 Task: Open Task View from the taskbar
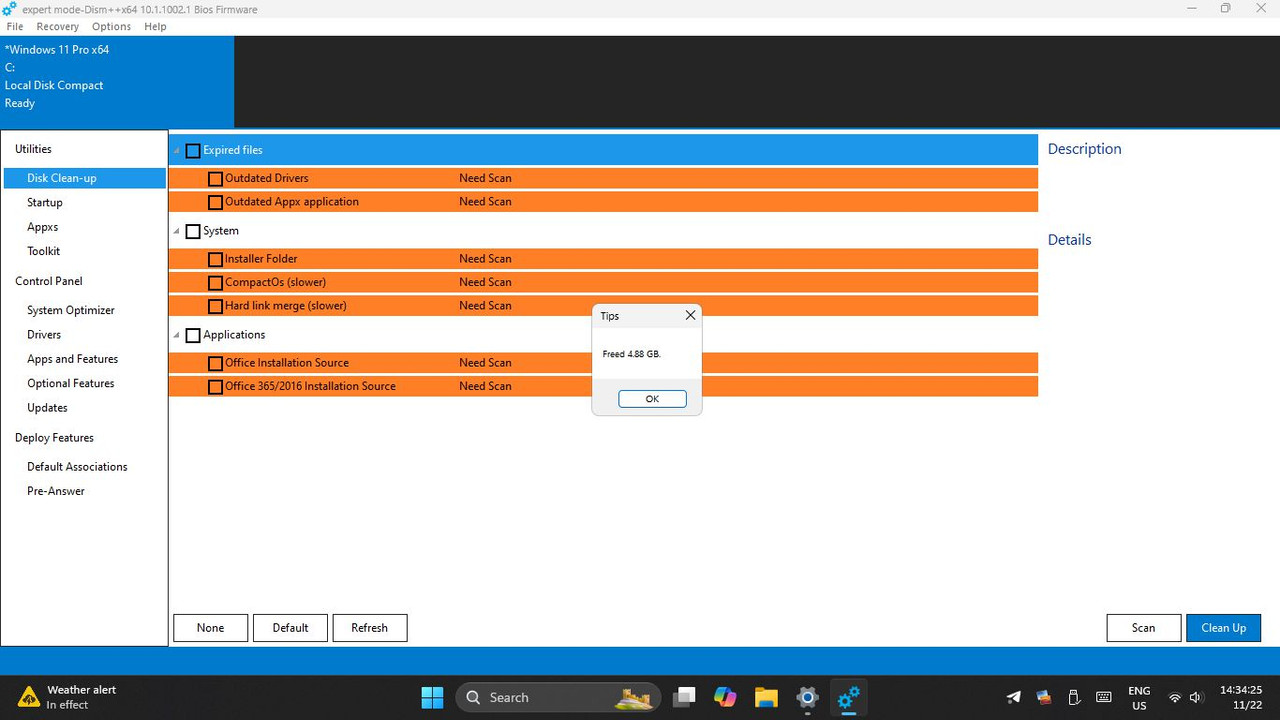click(684, 697)
